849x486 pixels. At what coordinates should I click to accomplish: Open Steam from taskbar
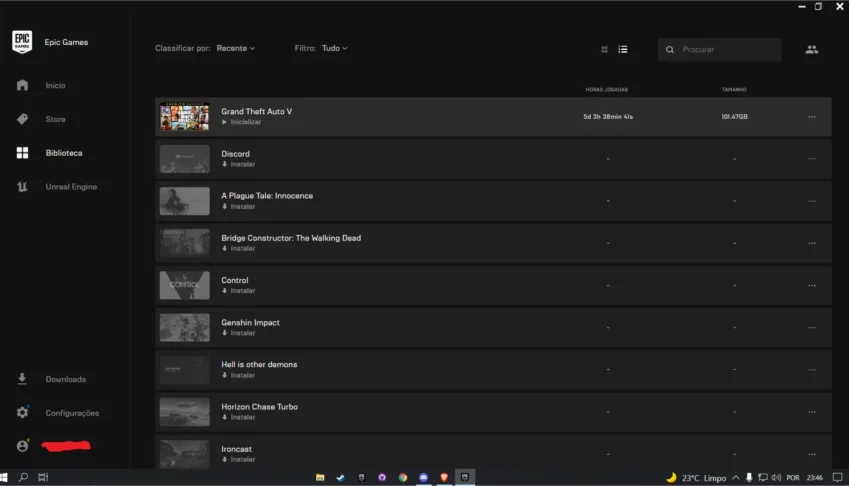coord(341,477)
